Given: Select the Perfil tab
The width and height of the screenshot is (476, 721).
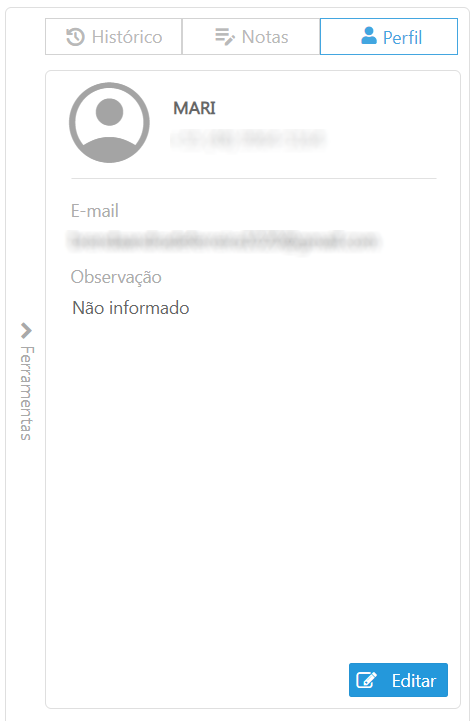Looking at the screenshot, I should tap(389, 37).
